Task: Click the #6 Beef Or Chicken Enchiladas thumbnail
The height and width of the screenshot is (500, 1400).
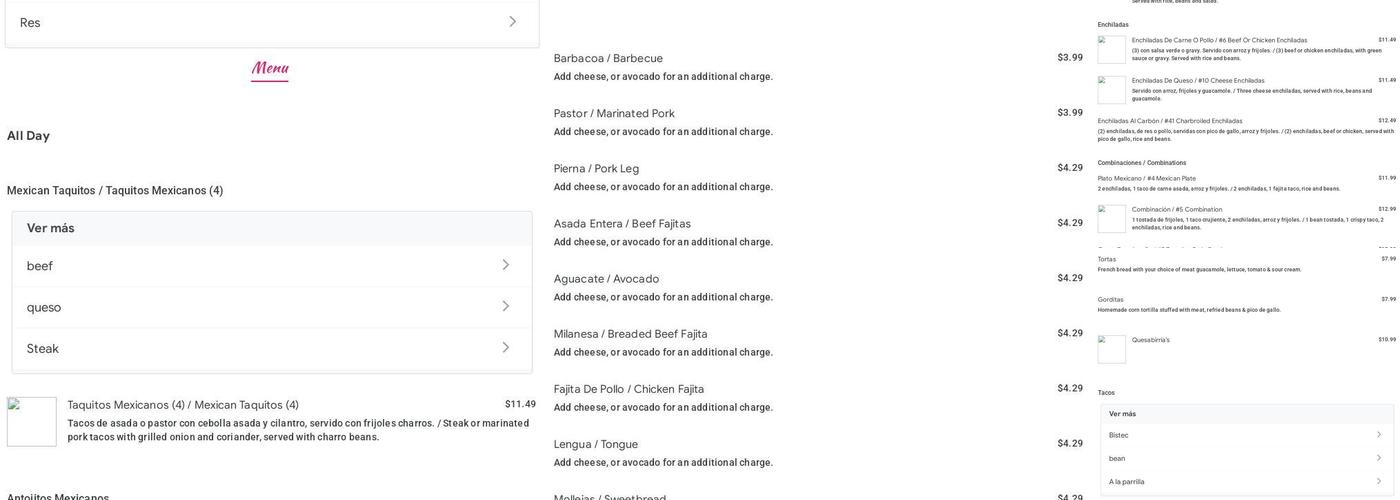Action: click(x=1111, y=50)
